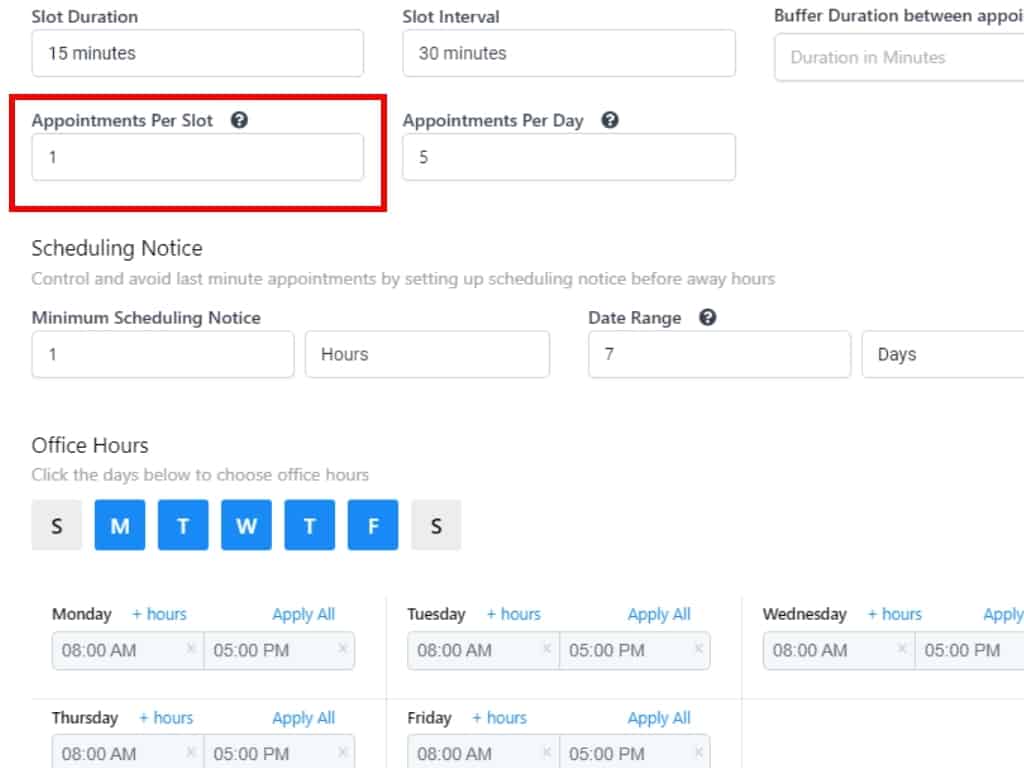
Task: Click the Appointments Per Day field
Action: click(568, 157)
